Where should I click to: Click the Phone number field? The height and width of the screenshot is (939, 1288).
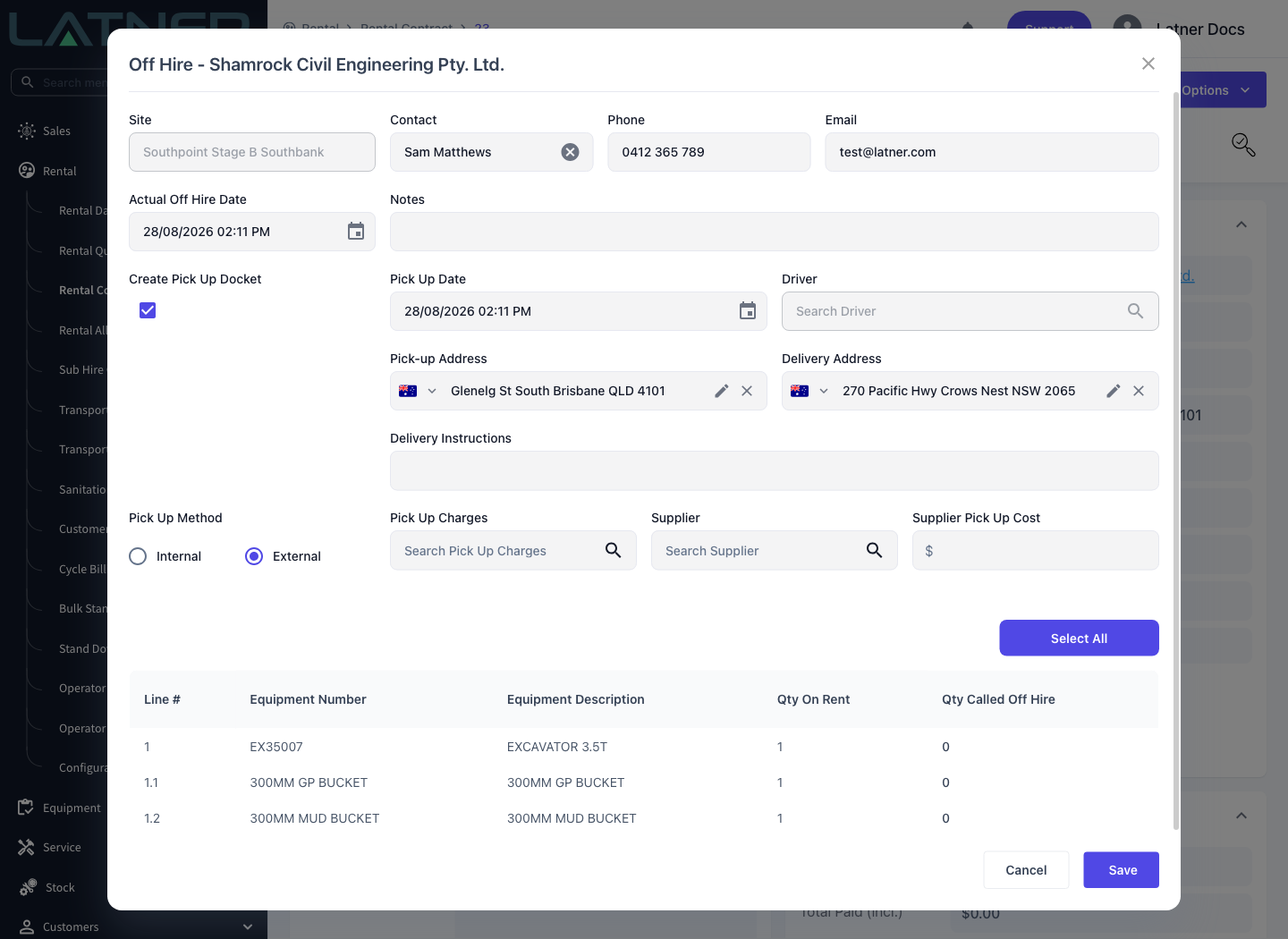pyautogui.click(x=709, y=152)
